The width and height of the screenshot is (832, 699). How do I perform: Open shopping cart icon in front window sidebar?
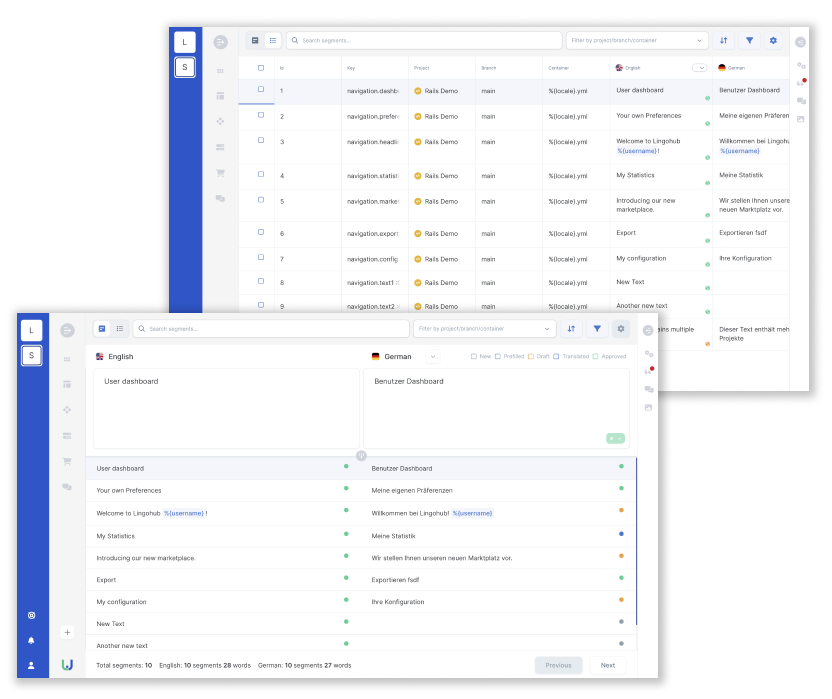coord(67,461)
